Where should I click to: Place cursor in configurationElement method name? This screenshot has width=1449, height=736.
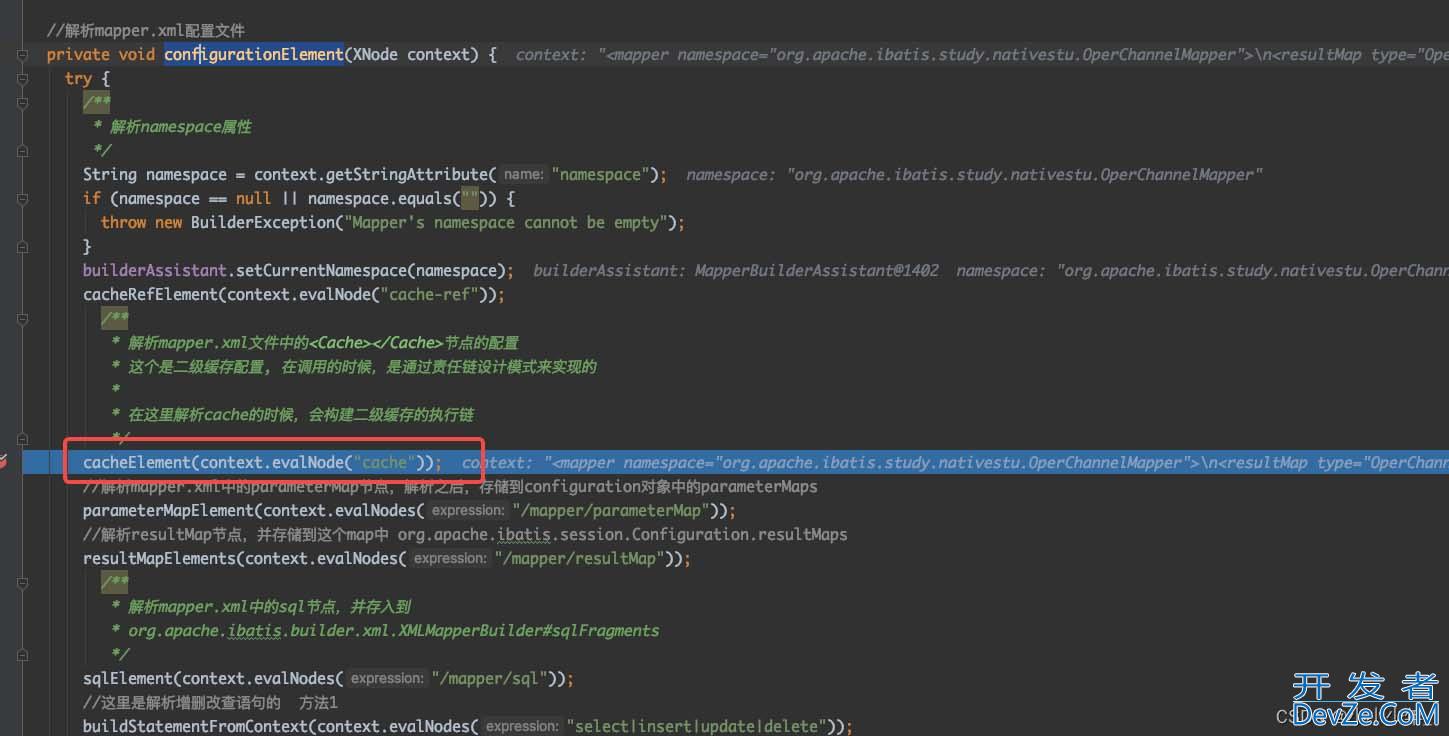pyautogui.click(x=254, y=54)
